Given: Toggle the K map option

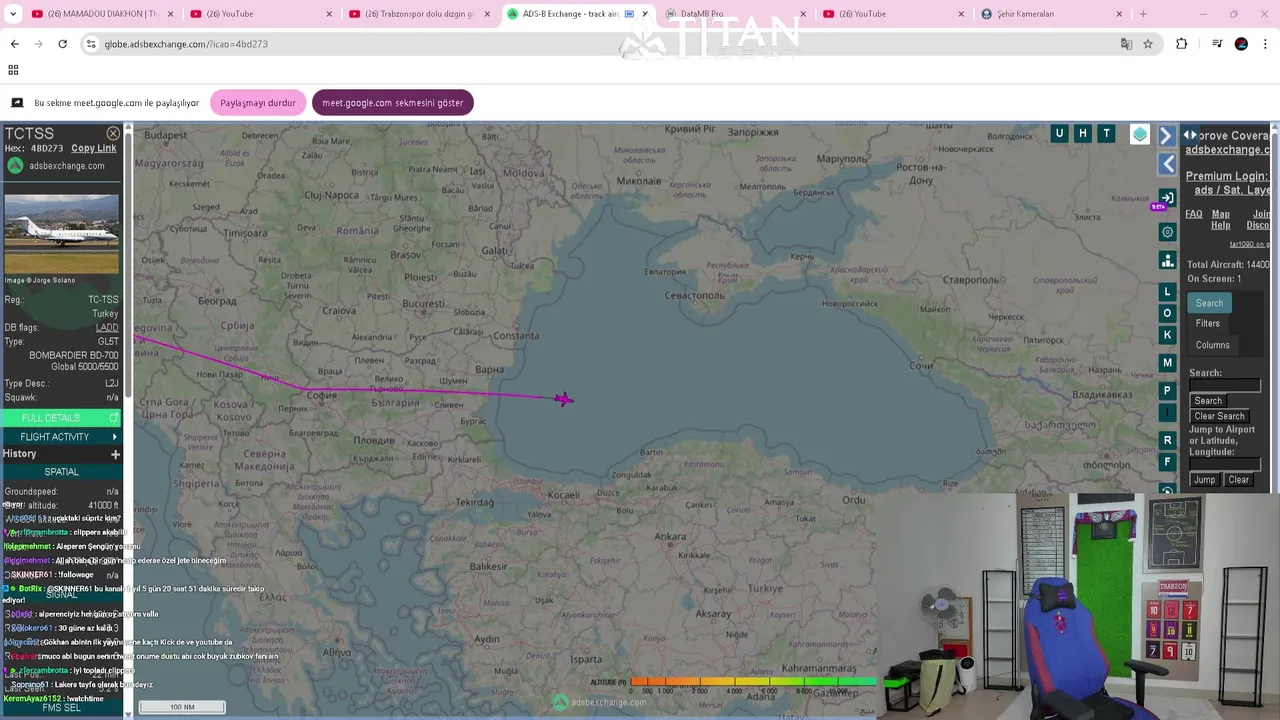Looking at the screenshot, I should [x=1167, y=335].
